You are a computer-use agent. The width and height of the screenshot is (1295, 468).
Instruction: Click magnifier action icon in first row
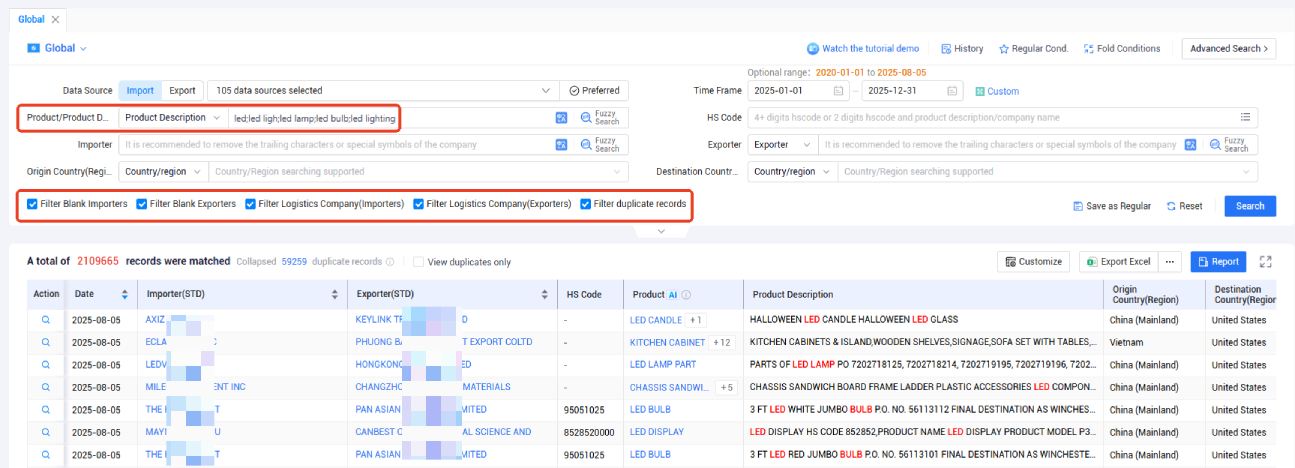click(45, 320)
